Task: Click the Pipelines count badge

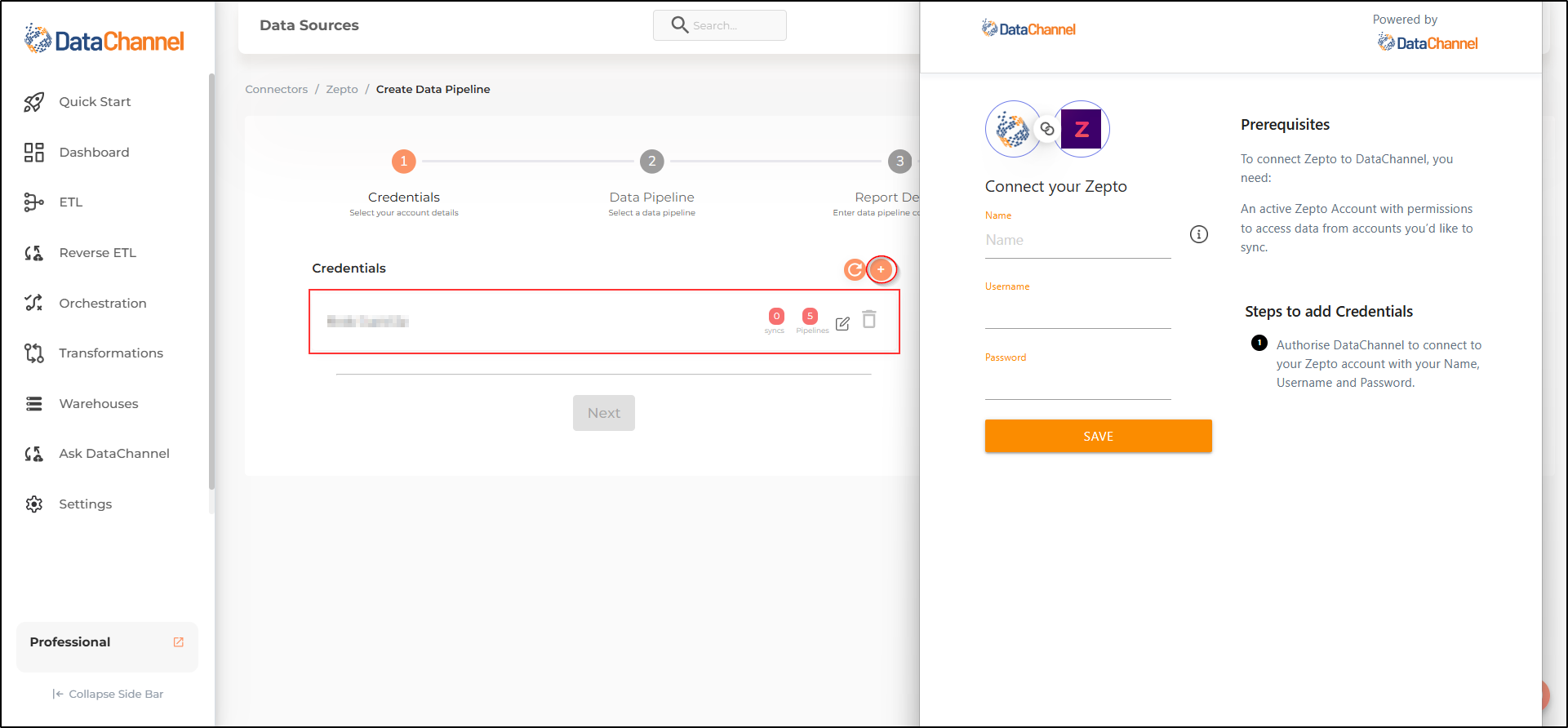Action: point(810,316)
